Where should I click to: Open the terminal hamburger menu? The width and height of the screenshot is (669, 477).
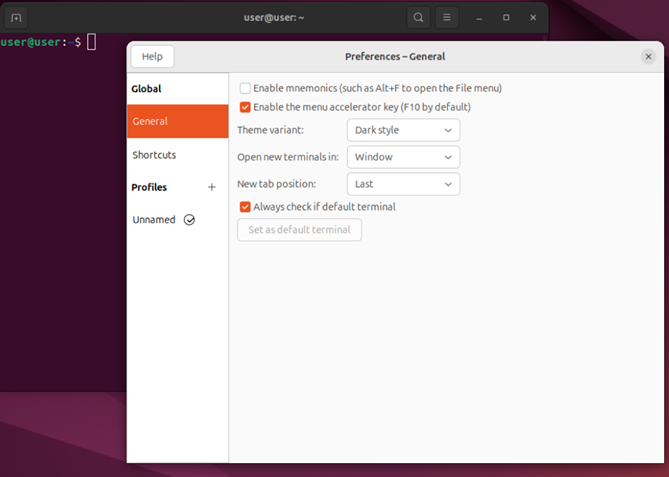[x=447, y=18]
